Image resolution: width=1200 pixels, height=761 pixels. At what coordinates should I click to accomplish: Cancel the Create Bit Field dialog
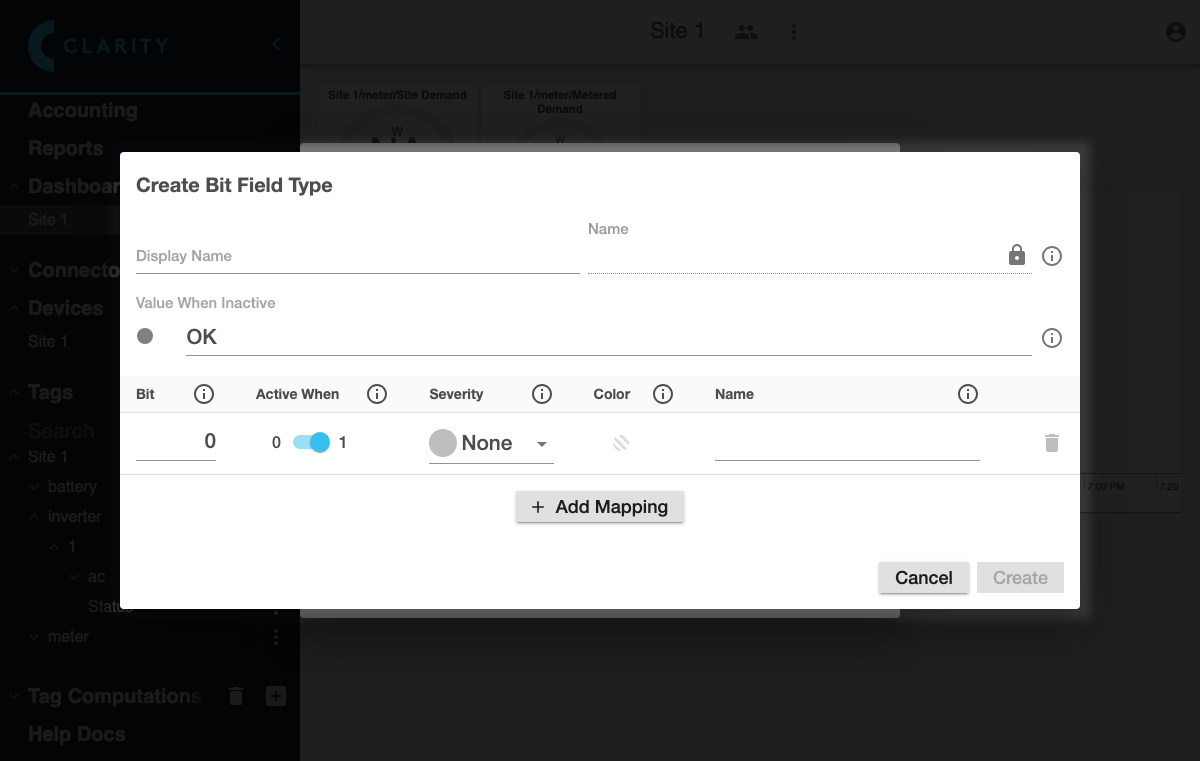923,577
